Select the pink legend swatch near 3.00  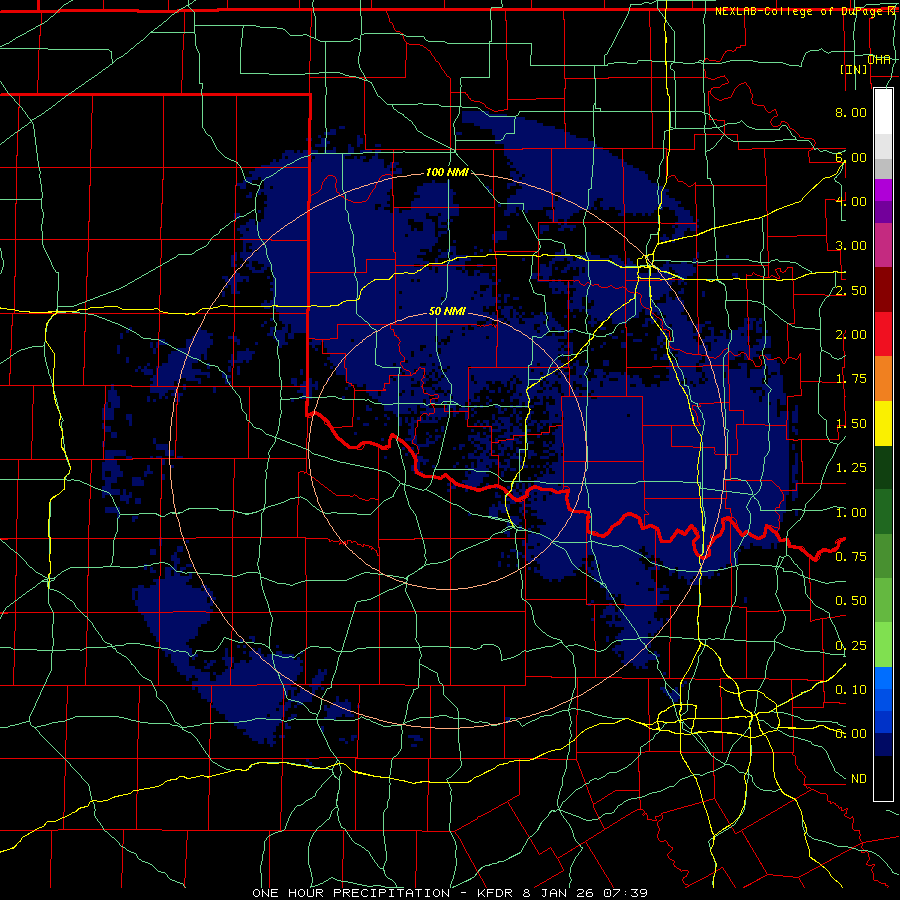click(883, 245)
